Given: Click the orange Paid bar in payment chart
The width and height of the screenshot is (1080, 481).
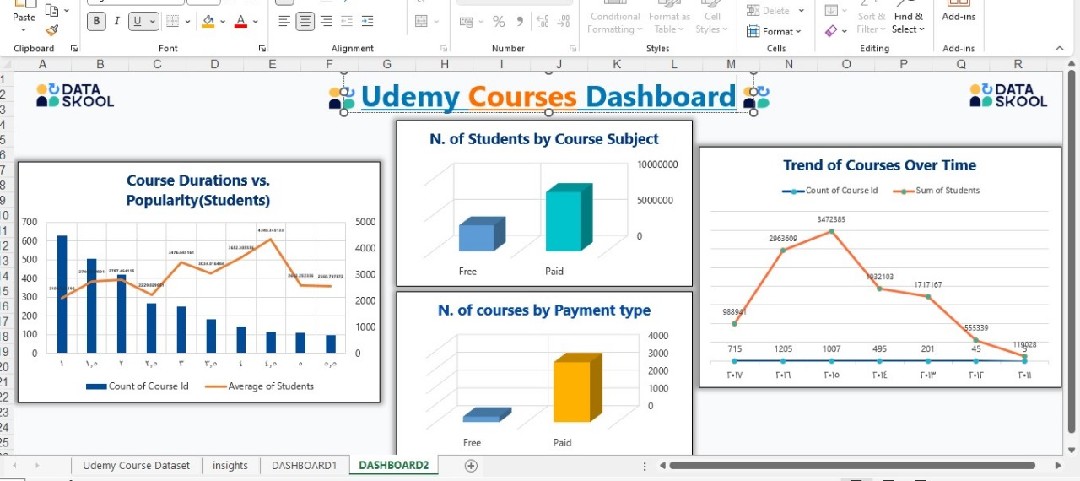Looking at the screenshot, I should pos(577,388).
